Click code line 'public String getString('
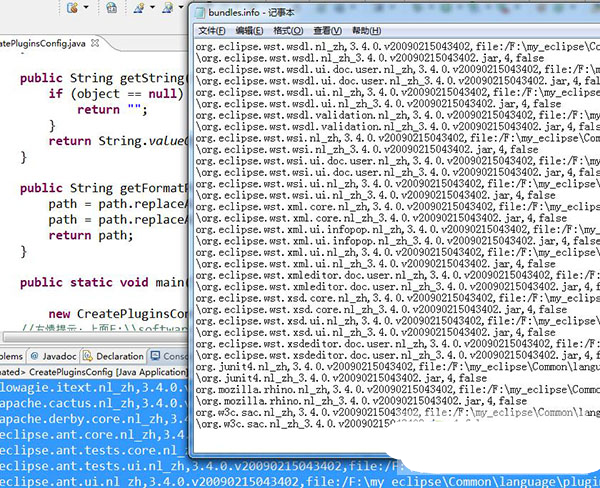The height and width of the screenshot is (488, 600). coord(104,78)
